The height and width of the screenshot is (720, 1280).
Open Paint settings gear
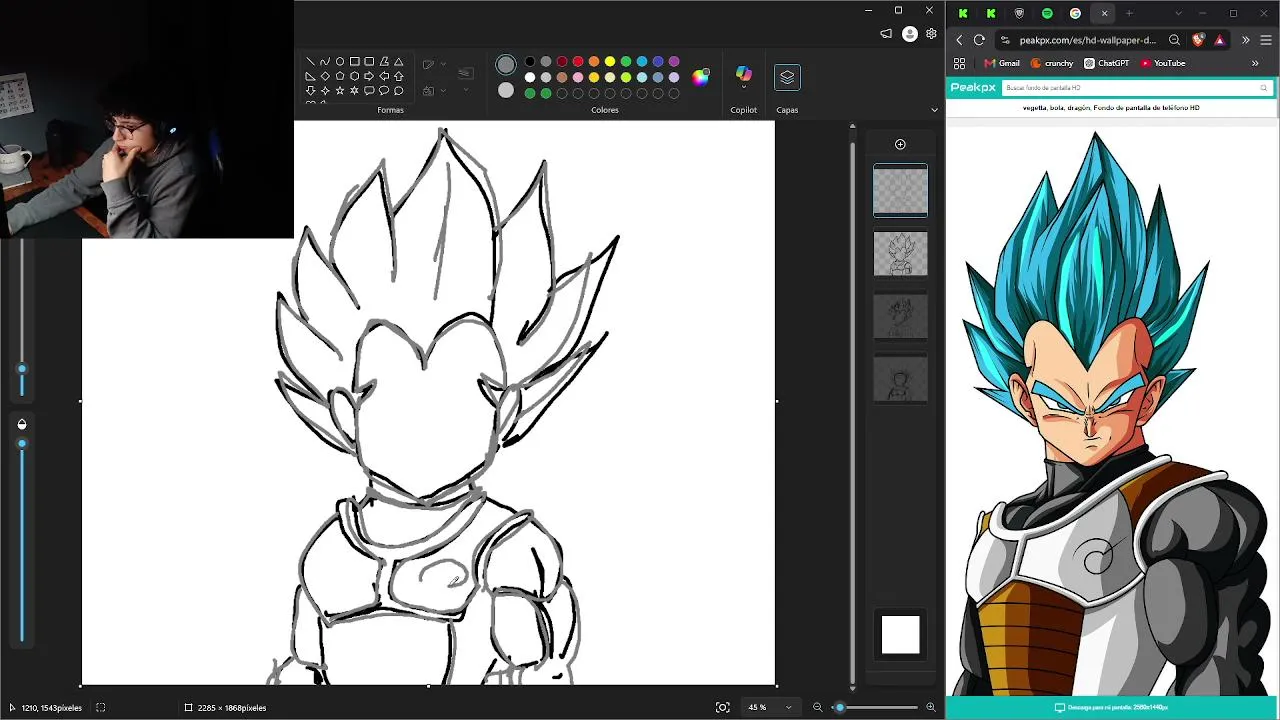931,34
